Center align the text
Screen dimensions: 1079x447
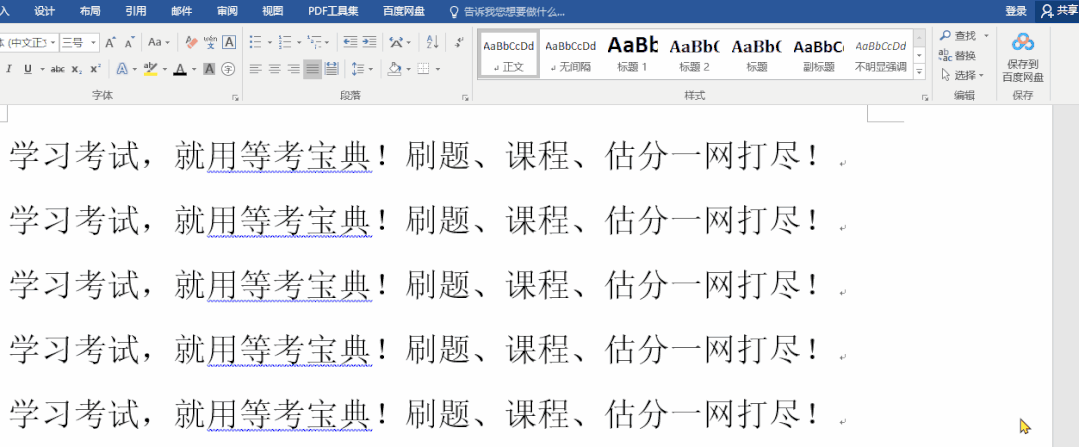click(275, 69)
